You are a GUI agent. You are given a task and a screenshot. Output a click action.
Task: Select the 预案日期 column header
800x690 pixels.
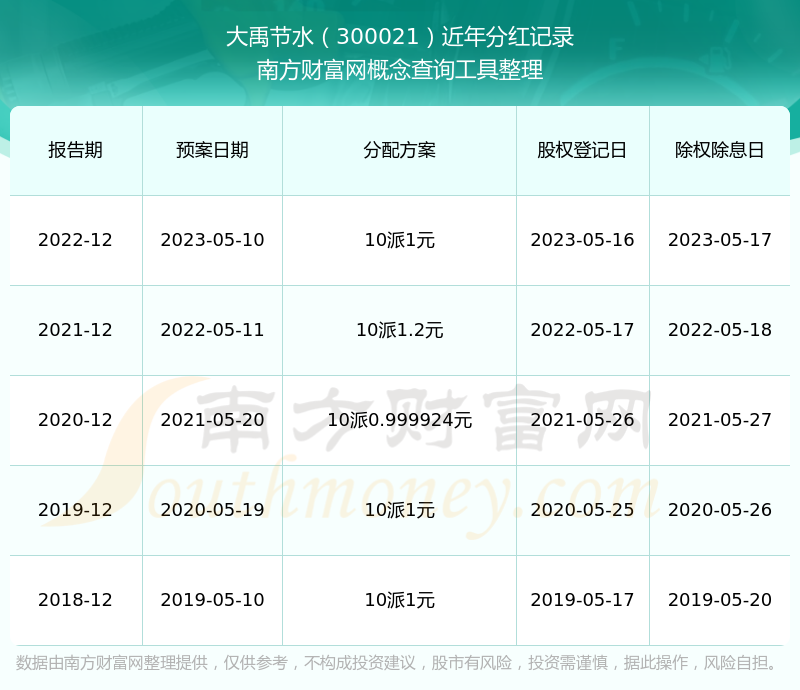coord(212,150)
